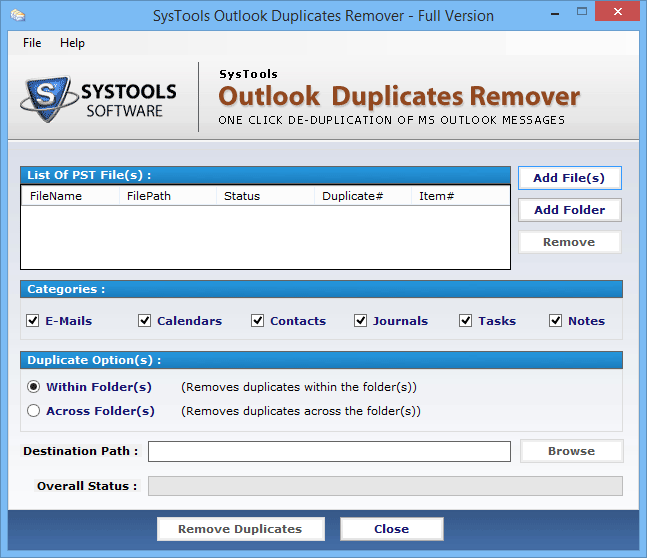Click the Browse button

pyautogui.click(x=571, y=451)
